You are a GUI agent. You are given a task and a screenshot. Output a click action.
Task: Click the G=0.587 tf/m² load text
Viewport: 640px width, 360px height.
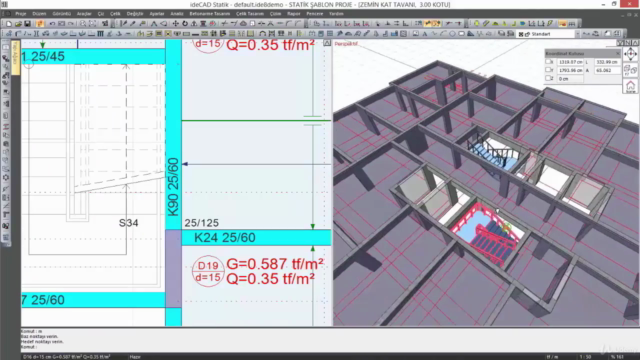[275, 264]
